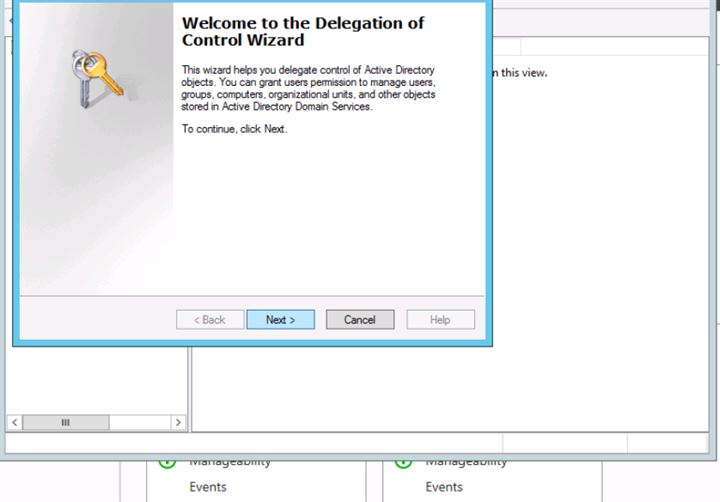720x502 pixels.
Task: Click the left green Manageability status icon
Action: tap(167, 462)
